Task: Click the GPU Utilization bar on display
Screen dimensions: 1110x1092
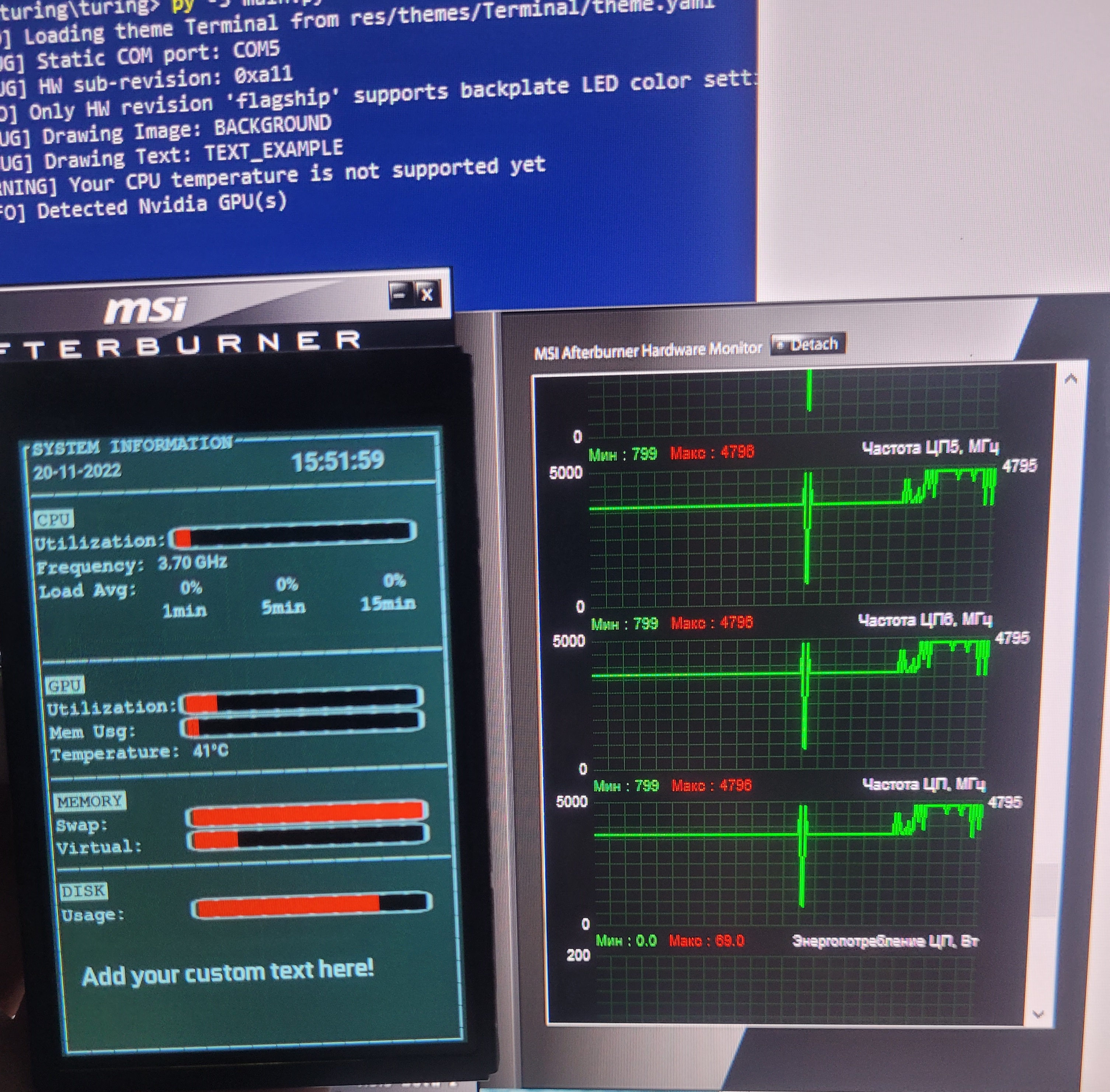Action: (x=302, y=700)
